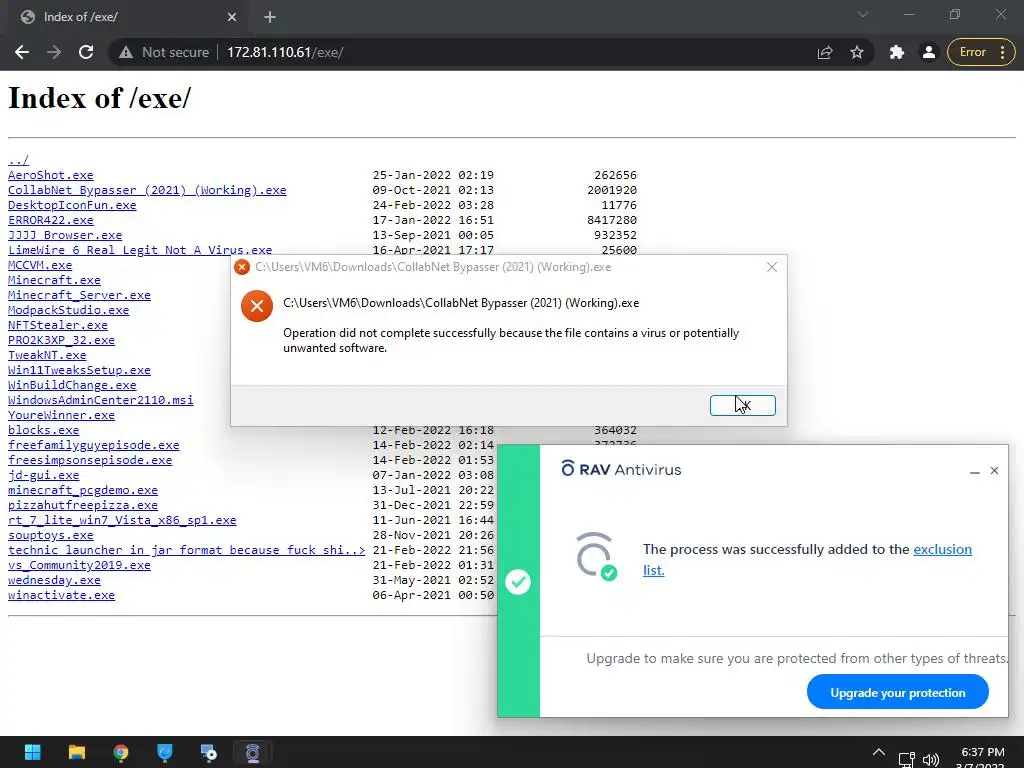
Task: Download ERROR422.exe
Action: point(51,220)
